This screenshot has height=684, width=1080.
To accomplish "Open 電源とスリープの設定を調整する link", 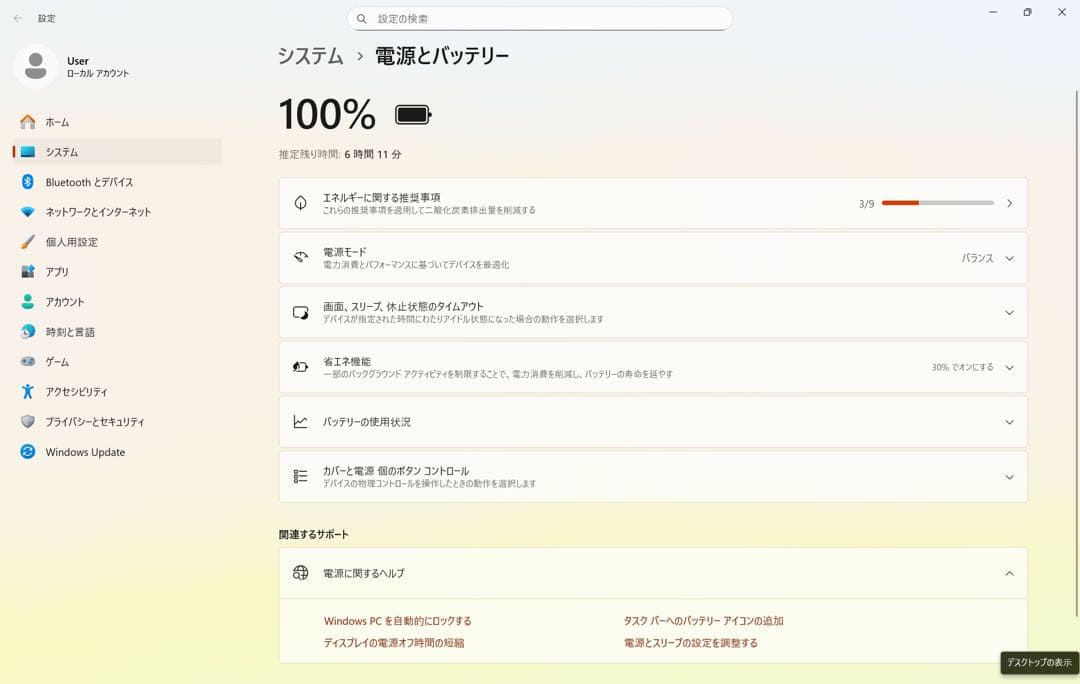I will tap(692, 643).
